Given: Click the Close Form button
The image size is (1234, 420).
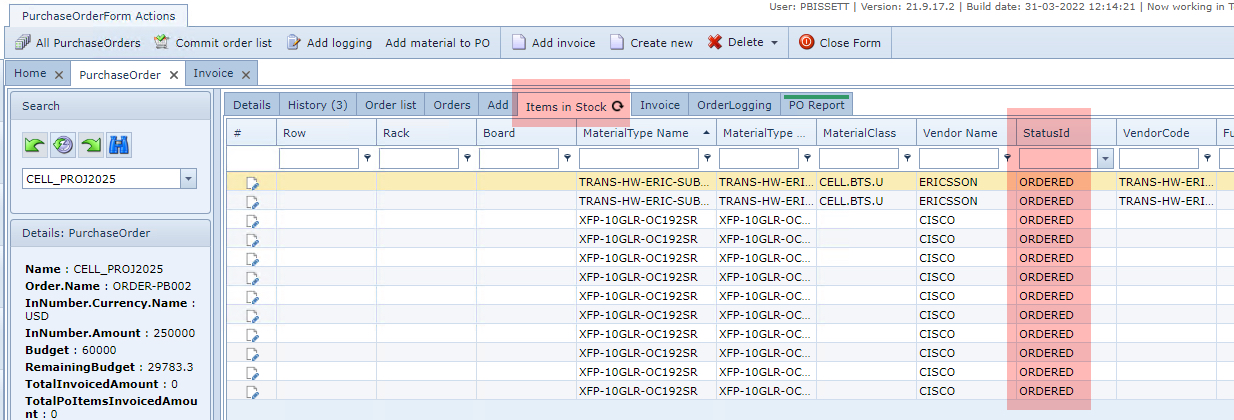Looking at the screenshot, I should point(840,43).
